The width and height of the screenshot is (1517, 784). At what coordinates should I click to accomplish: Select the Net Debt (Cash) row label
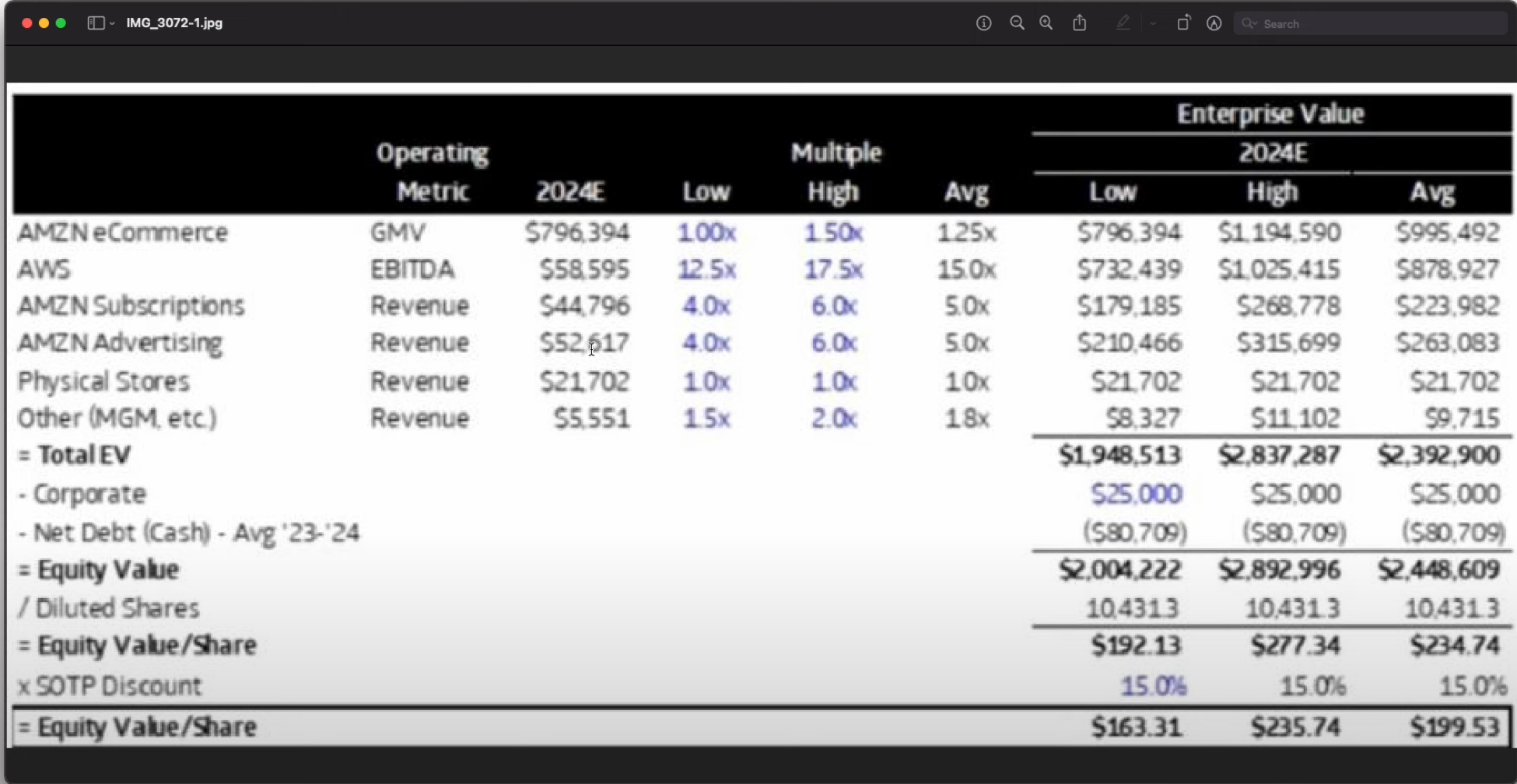[x=188, y=533]
